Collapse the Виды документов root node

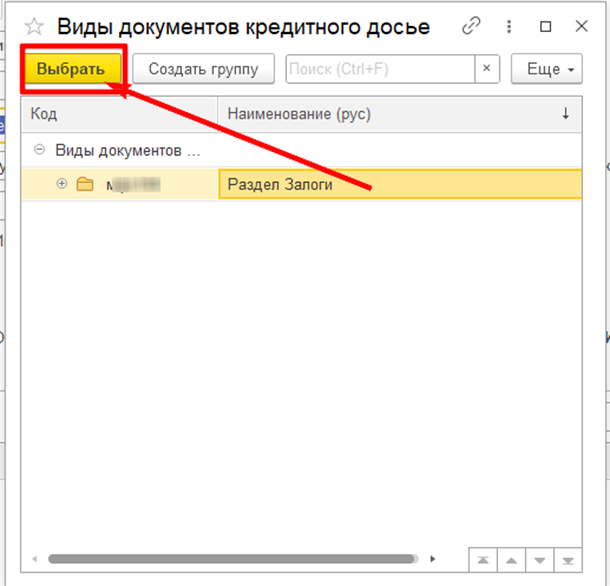point(39,149)
